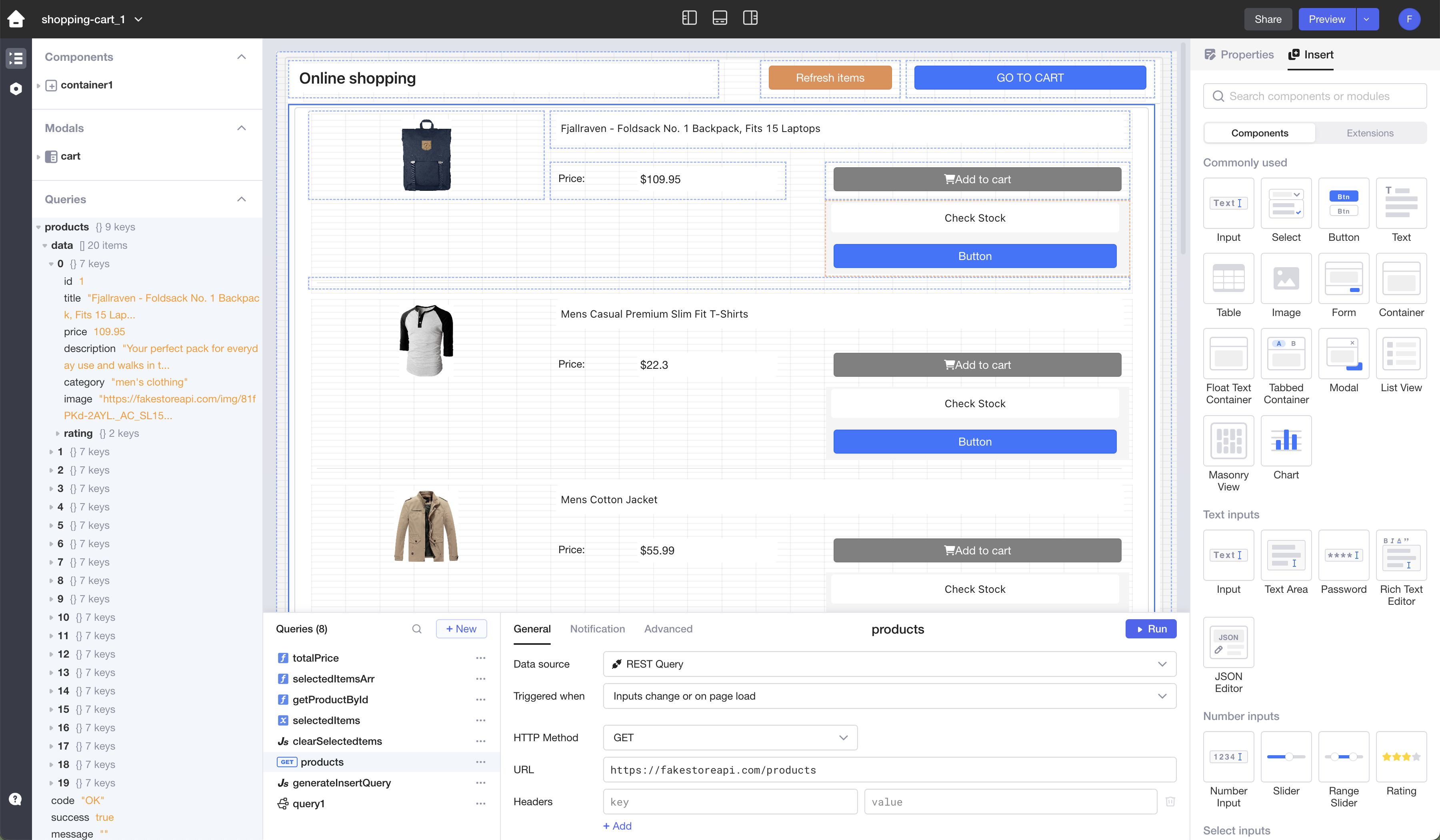
Task: Click the delete header trash icon
Action: [1170, 801]
